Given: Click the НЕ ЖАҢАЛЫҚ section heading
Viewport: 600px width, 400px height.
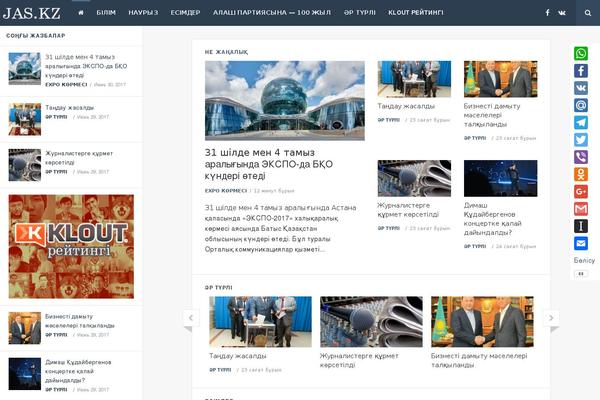Looking at the screenshot, I should pyautogui.click(x=226, y=52).
